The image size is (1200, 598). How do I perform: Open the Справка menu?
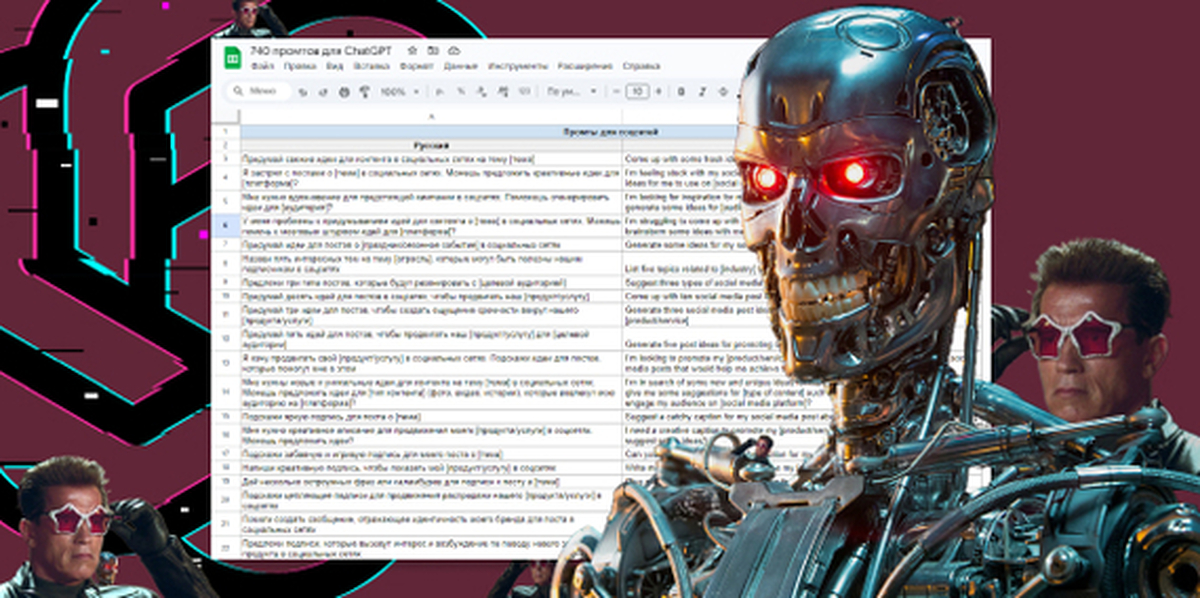[642, 66]
